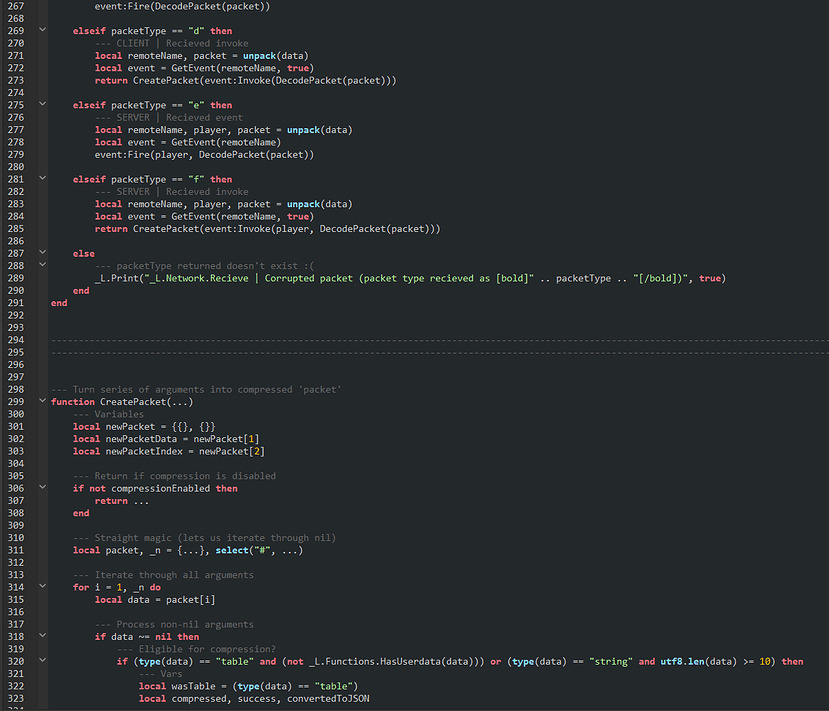Click line number 291 in the gutter

[x=15, y=303]
